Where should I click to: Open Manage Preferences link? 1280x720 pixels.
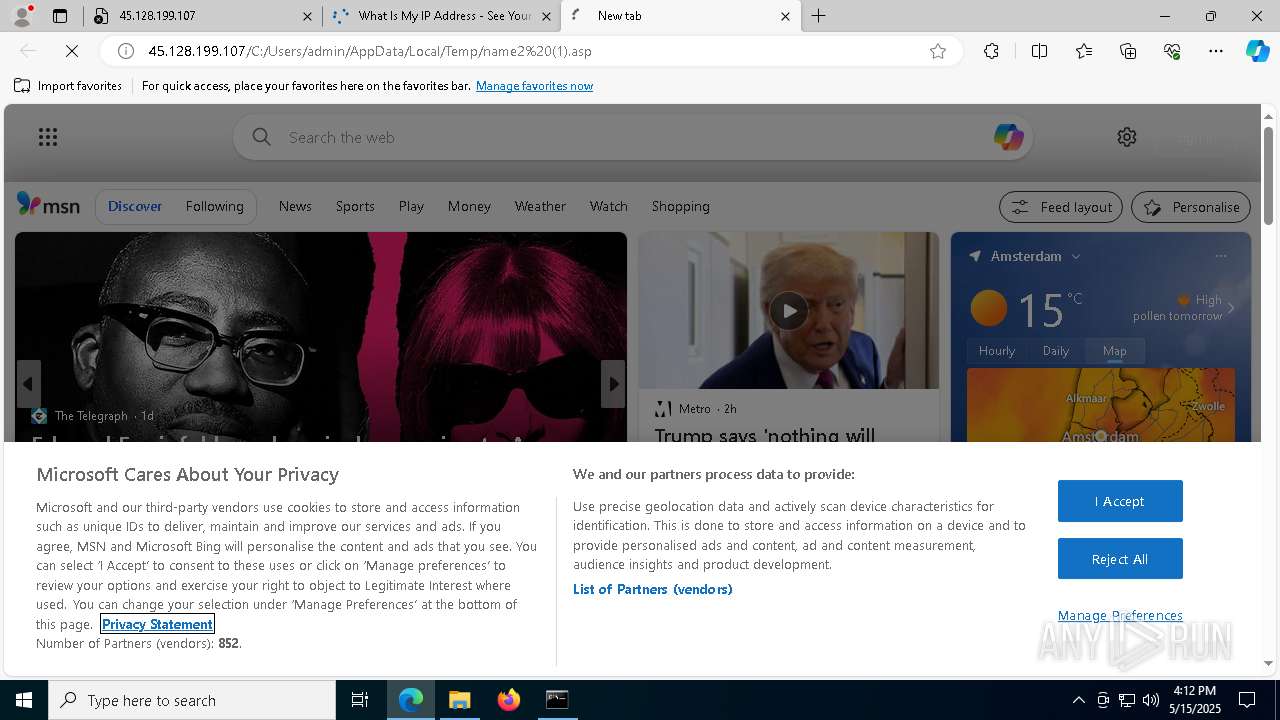click(1120, 615)
